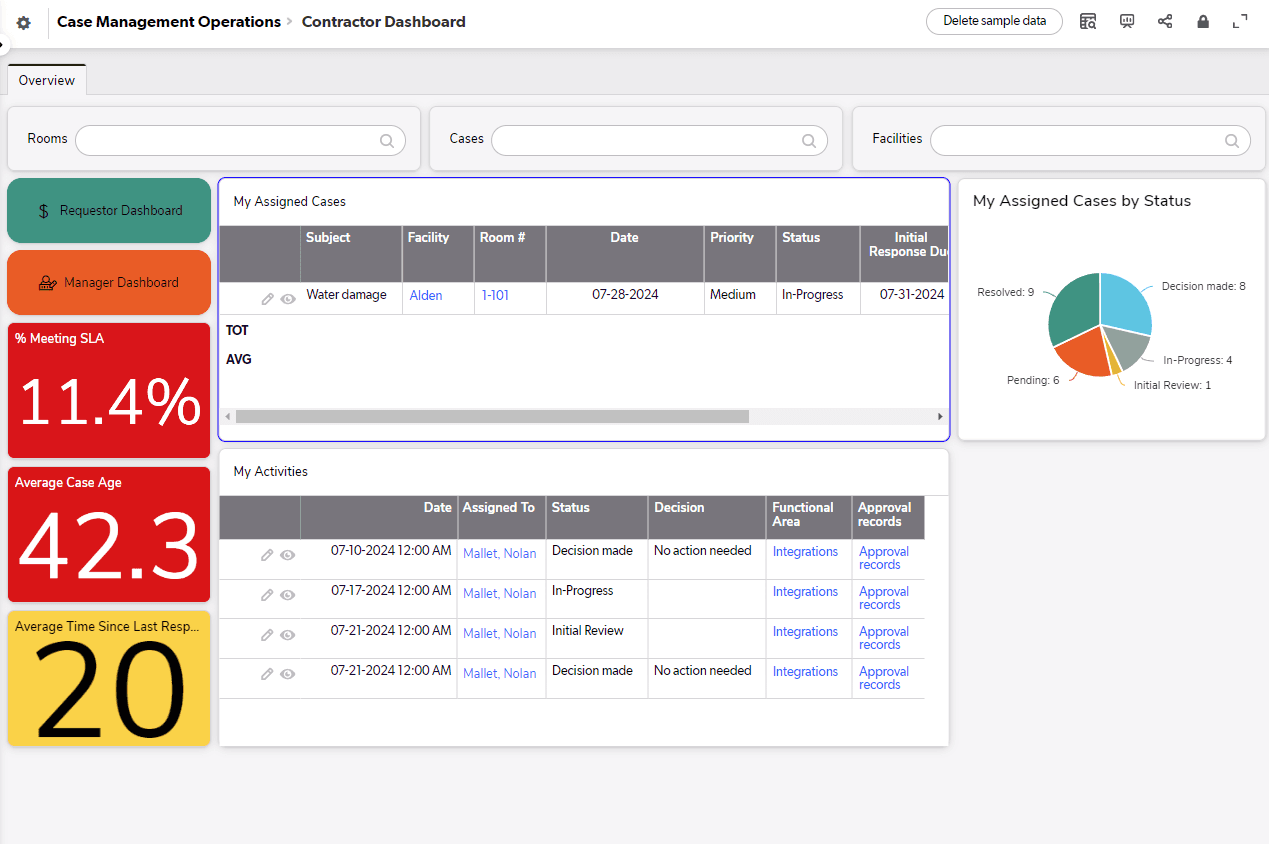View the 07-21-2024 Initial Review activity record
Screen dimensions: 1269x844
(x=287, y=634)
